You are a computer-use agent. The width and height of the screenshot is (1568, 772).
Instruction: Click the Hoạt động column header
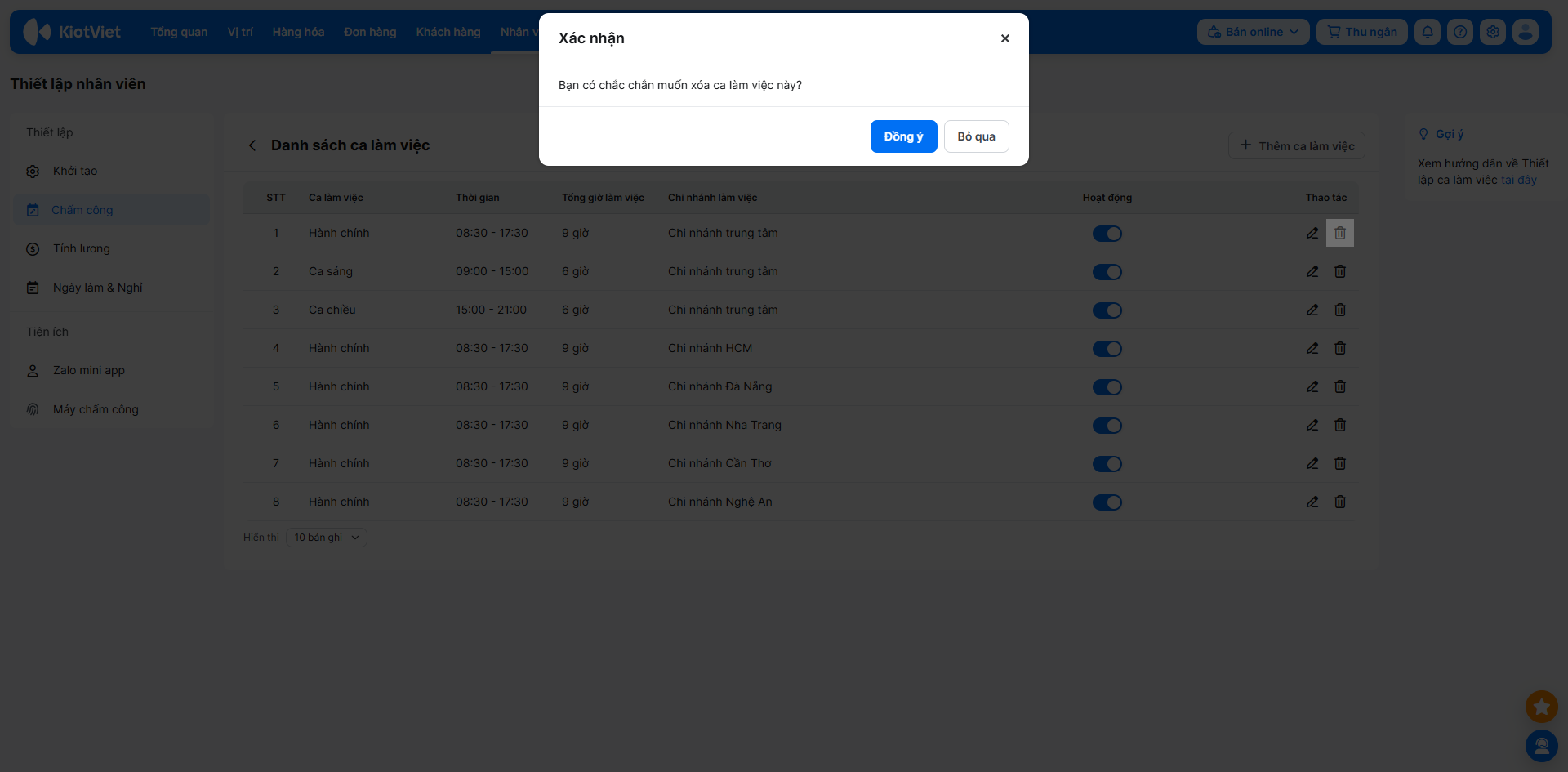[1107, 198]
